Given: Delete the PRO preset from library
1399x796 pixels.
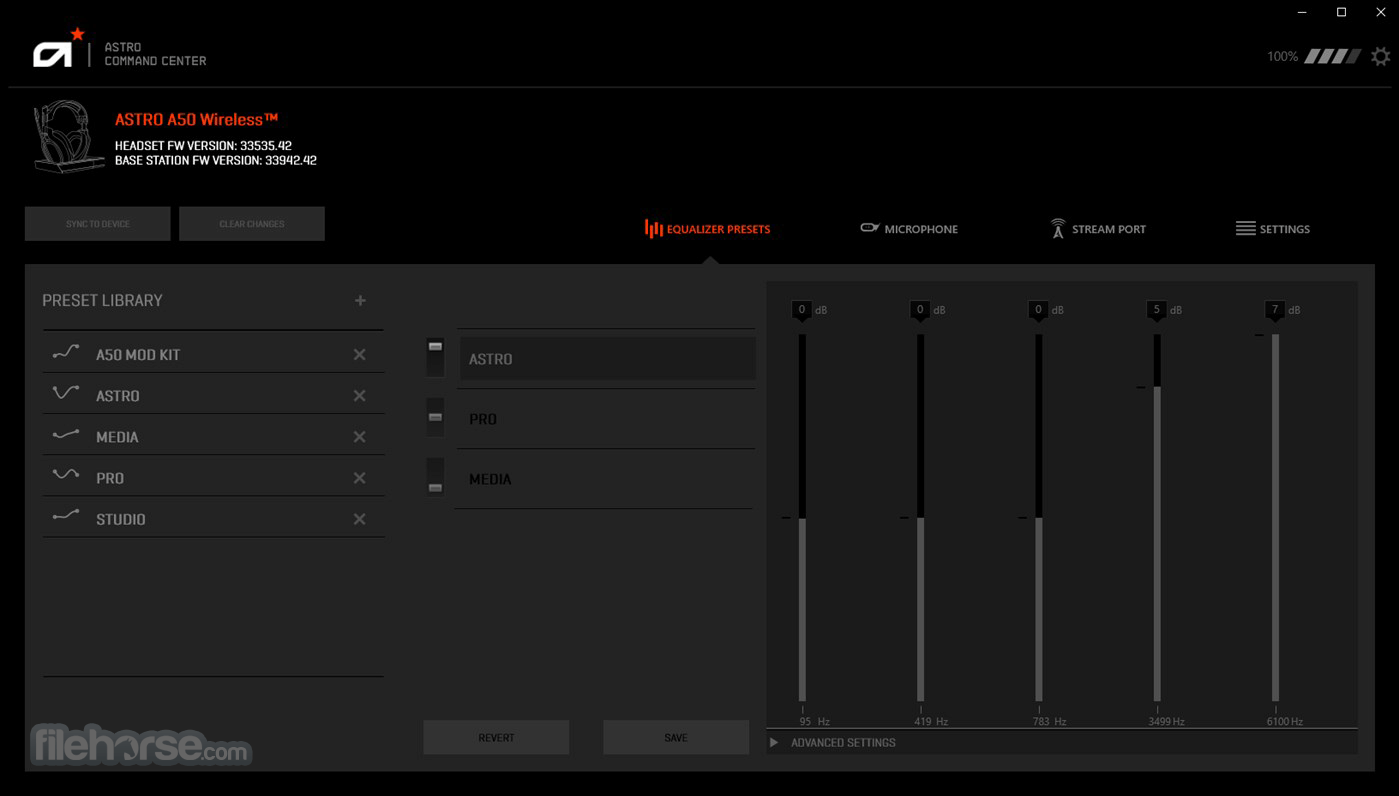Looking at the screenshot, I should point(360,478).
